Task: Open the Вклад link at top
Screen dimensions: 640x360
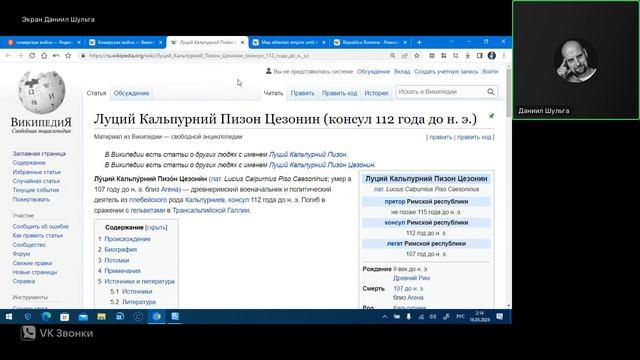Action: pyautogui.click(x=402, y=71)
